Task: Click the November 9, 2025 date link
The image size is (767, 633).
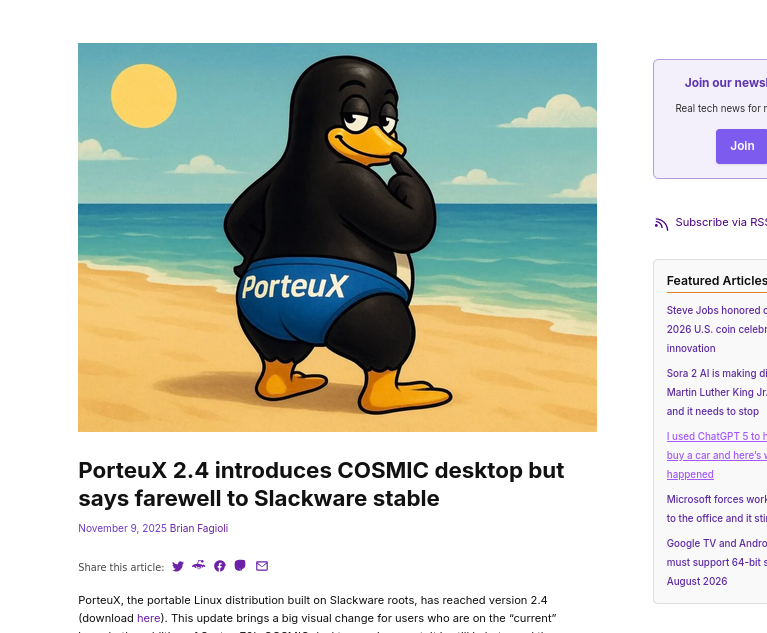Action: (x=122, y=528)
